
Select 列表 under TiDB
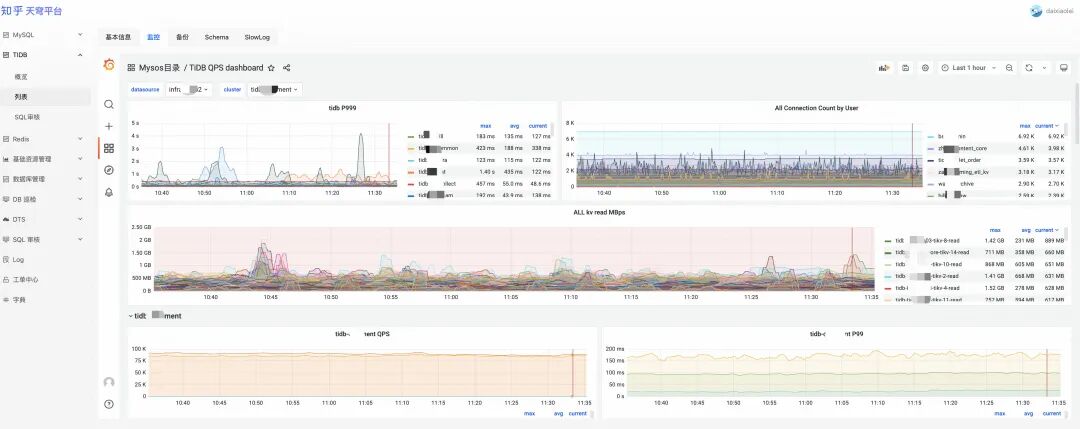tap(21, 97)
